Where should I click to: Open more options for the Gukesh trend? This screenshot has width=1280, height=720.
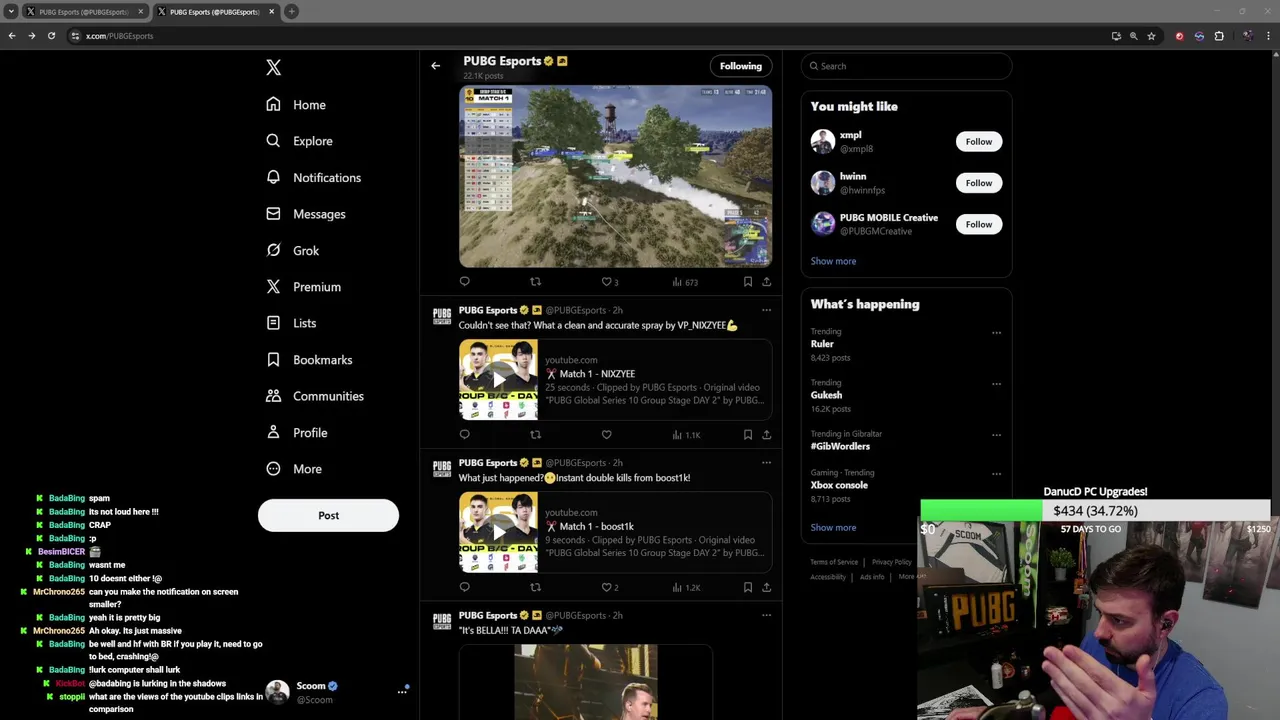coord(996,384)
